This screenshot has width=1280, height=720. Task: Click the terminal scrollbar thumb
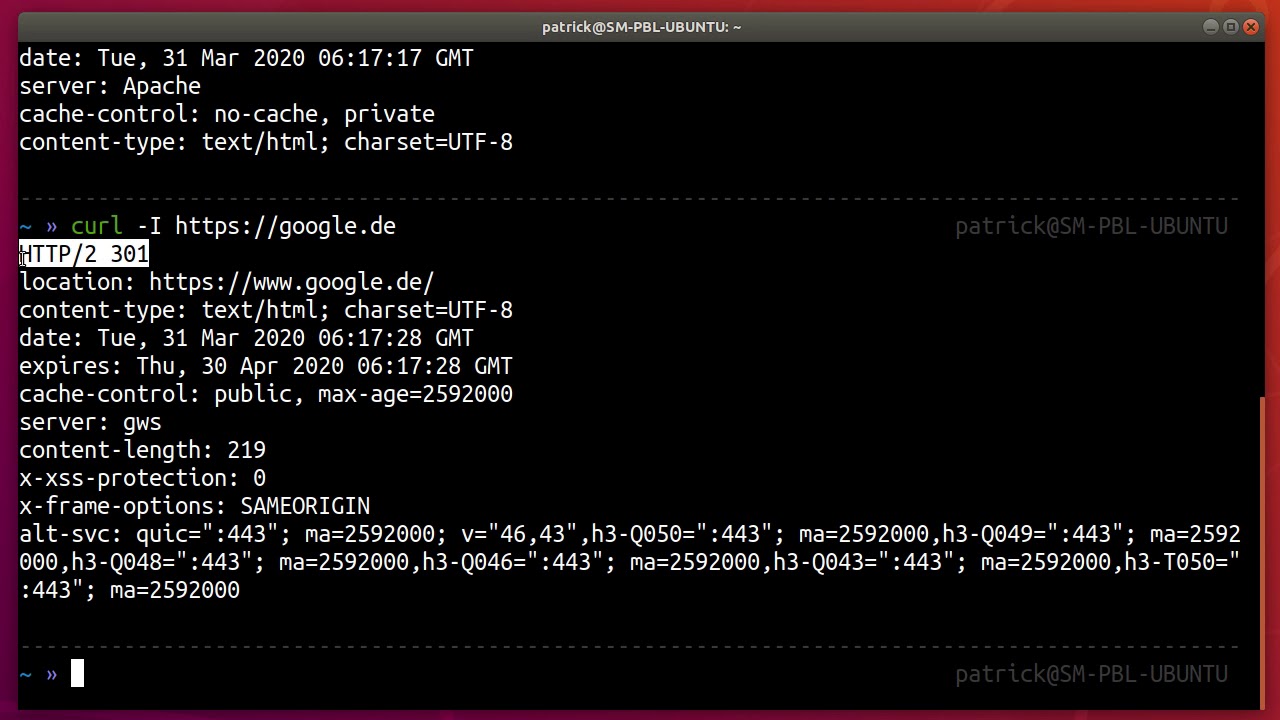coord(1264,550)
